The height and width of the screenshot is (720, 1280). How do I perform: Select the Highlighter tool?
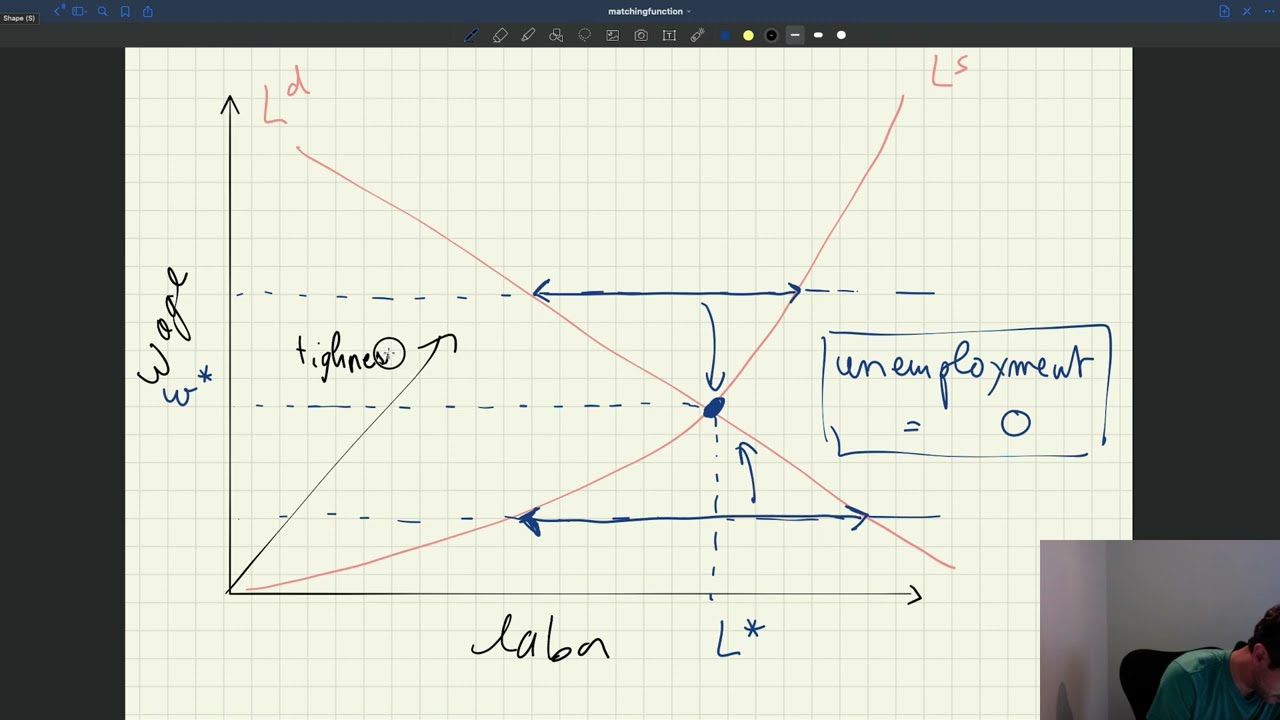[x=528, y=35]
